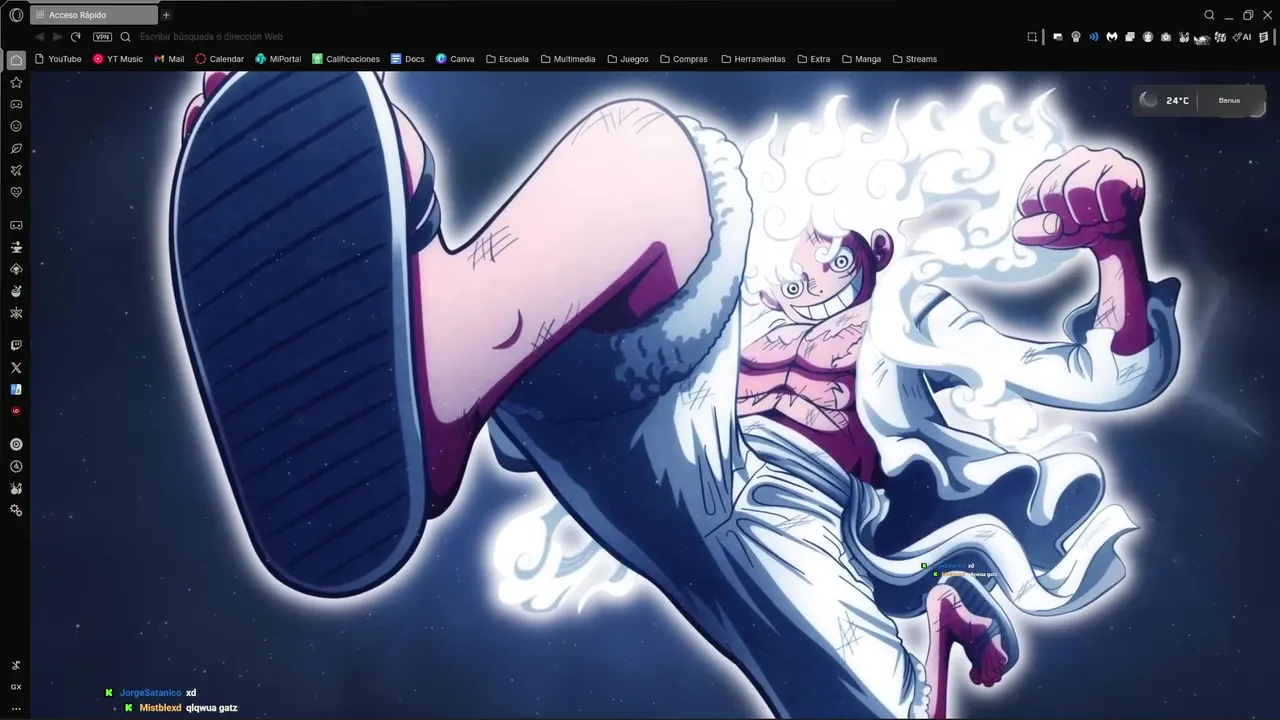This screenshot has height=720, width=1280.
Task: Open the Juegos bookmarks folder
Action: [628, 59]
